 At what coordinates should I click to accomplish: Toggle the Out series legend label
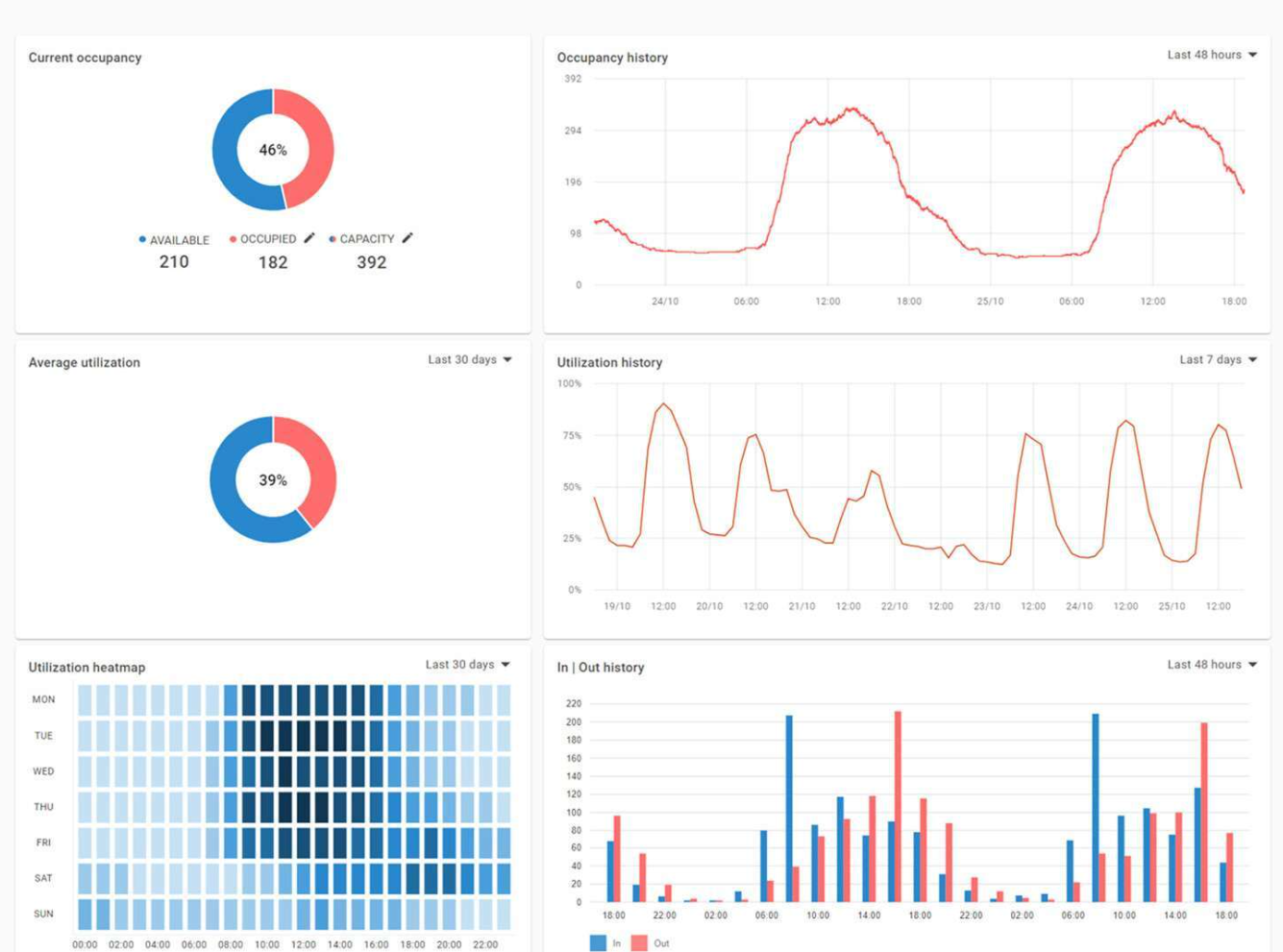[x=661, y=943]
